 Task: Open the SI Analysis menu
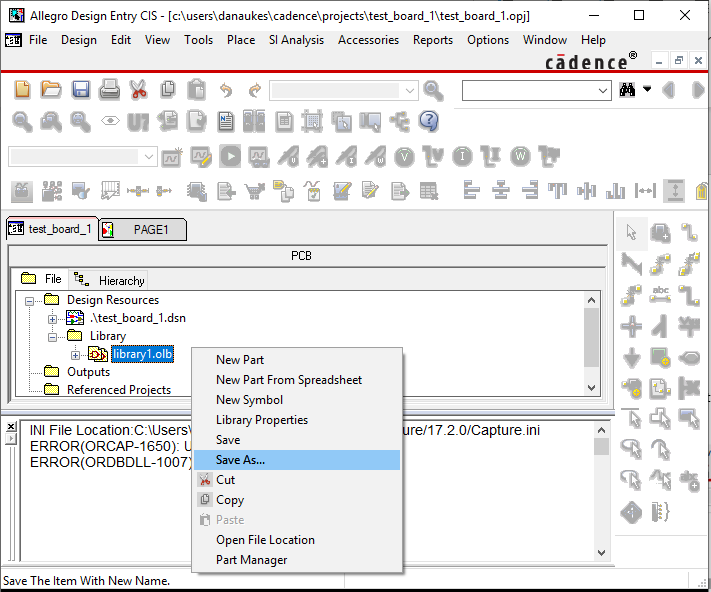coord(296,40)
